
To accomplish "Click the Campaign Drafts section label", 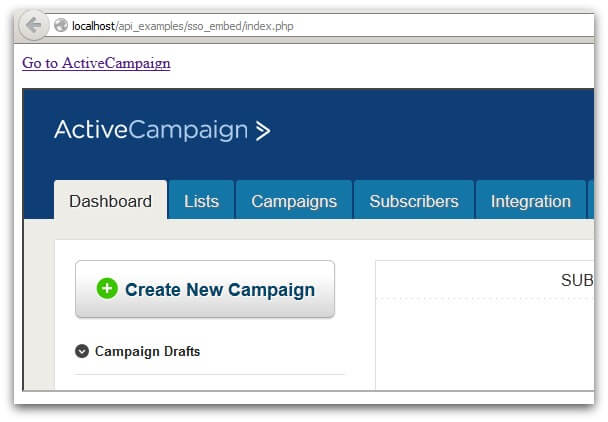I will [x=147, y=351].
